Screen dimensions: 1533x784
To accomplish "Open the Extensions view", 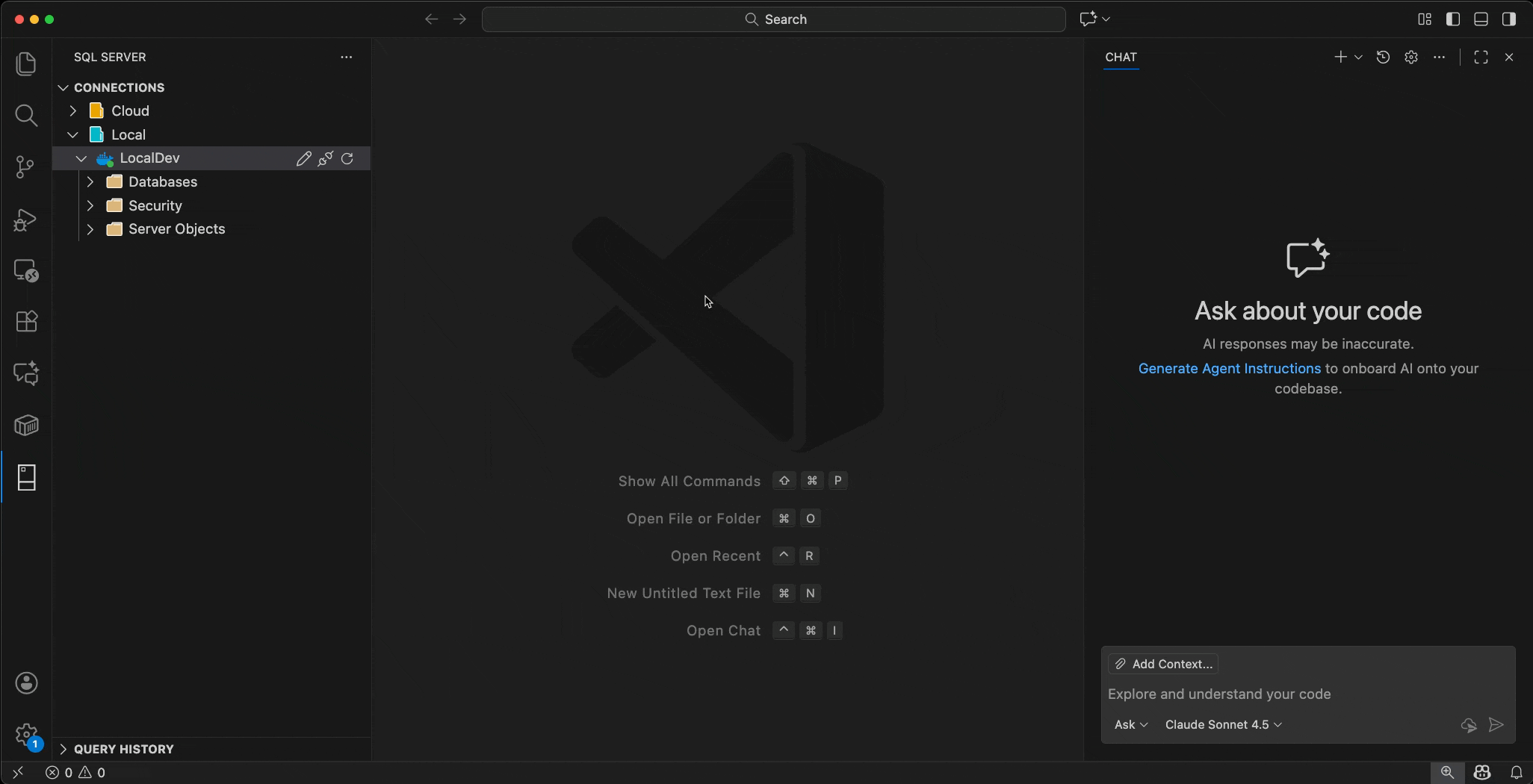I will coord(27,321).
